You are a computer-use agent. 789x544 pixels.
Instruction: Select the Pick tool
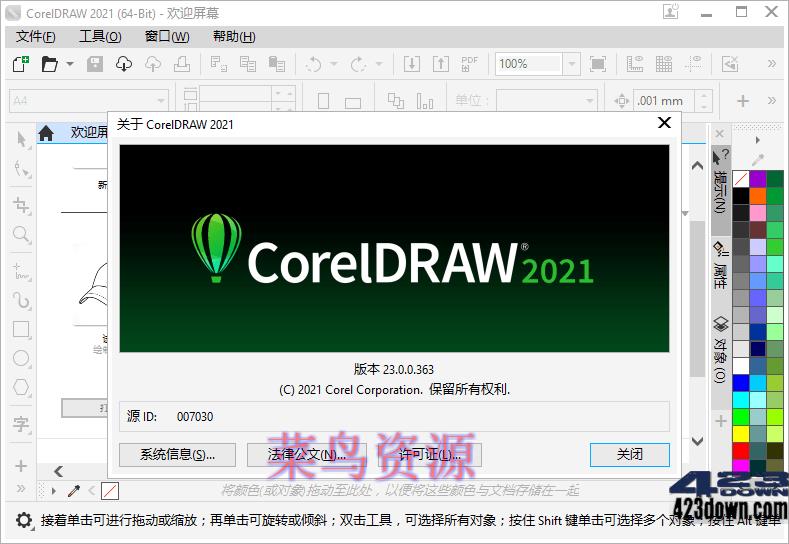(x=22, y=139)
